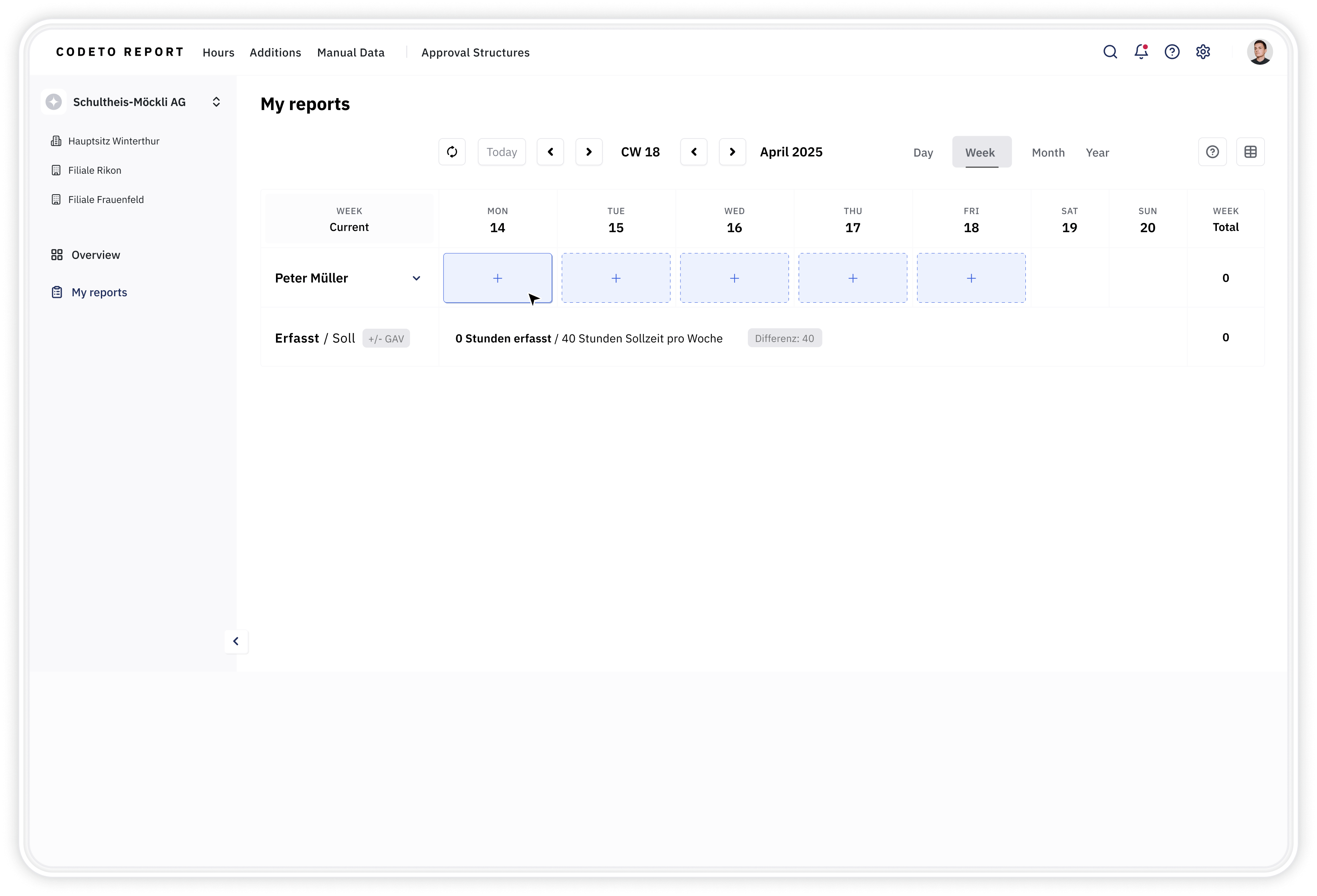Click the refresh icon next to Today

(452, 152)
